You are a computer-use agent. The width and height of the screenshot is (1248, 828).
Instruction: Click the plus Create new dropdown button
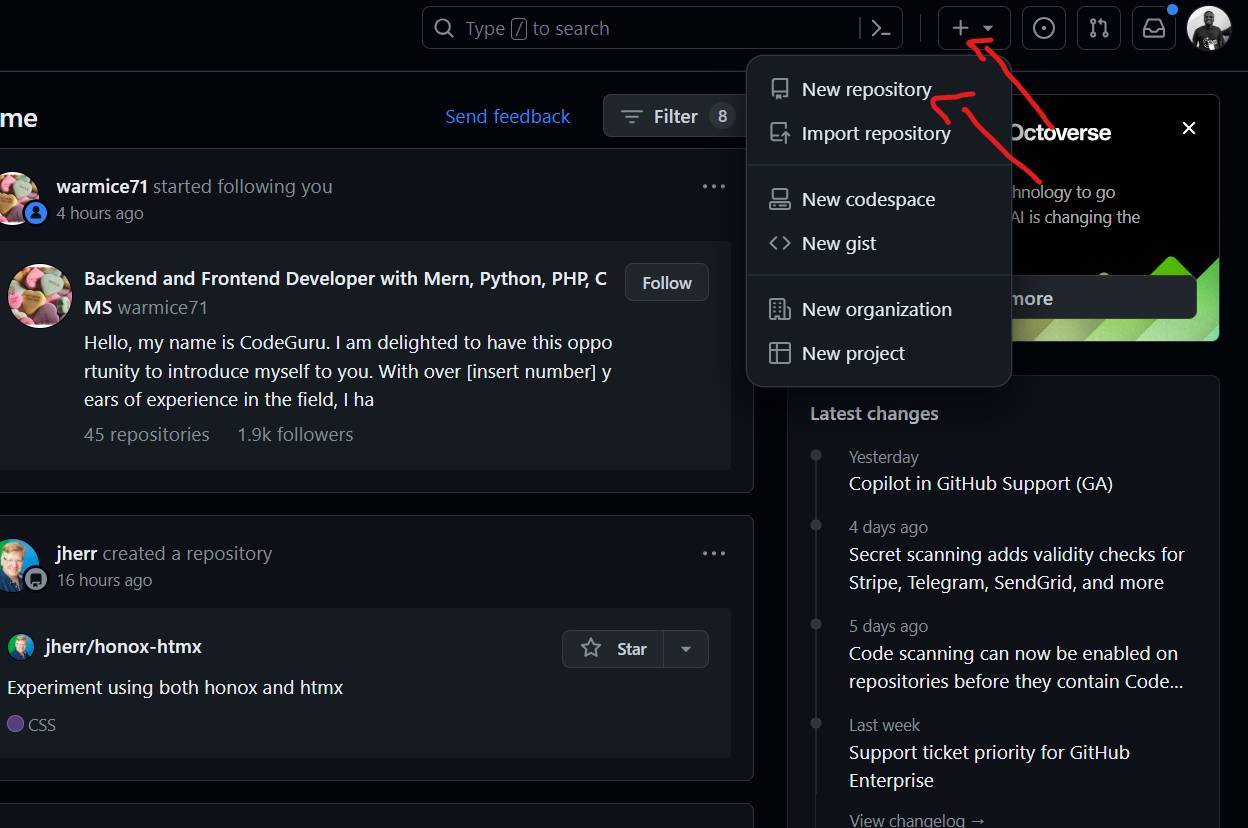[x=974, y=29]
